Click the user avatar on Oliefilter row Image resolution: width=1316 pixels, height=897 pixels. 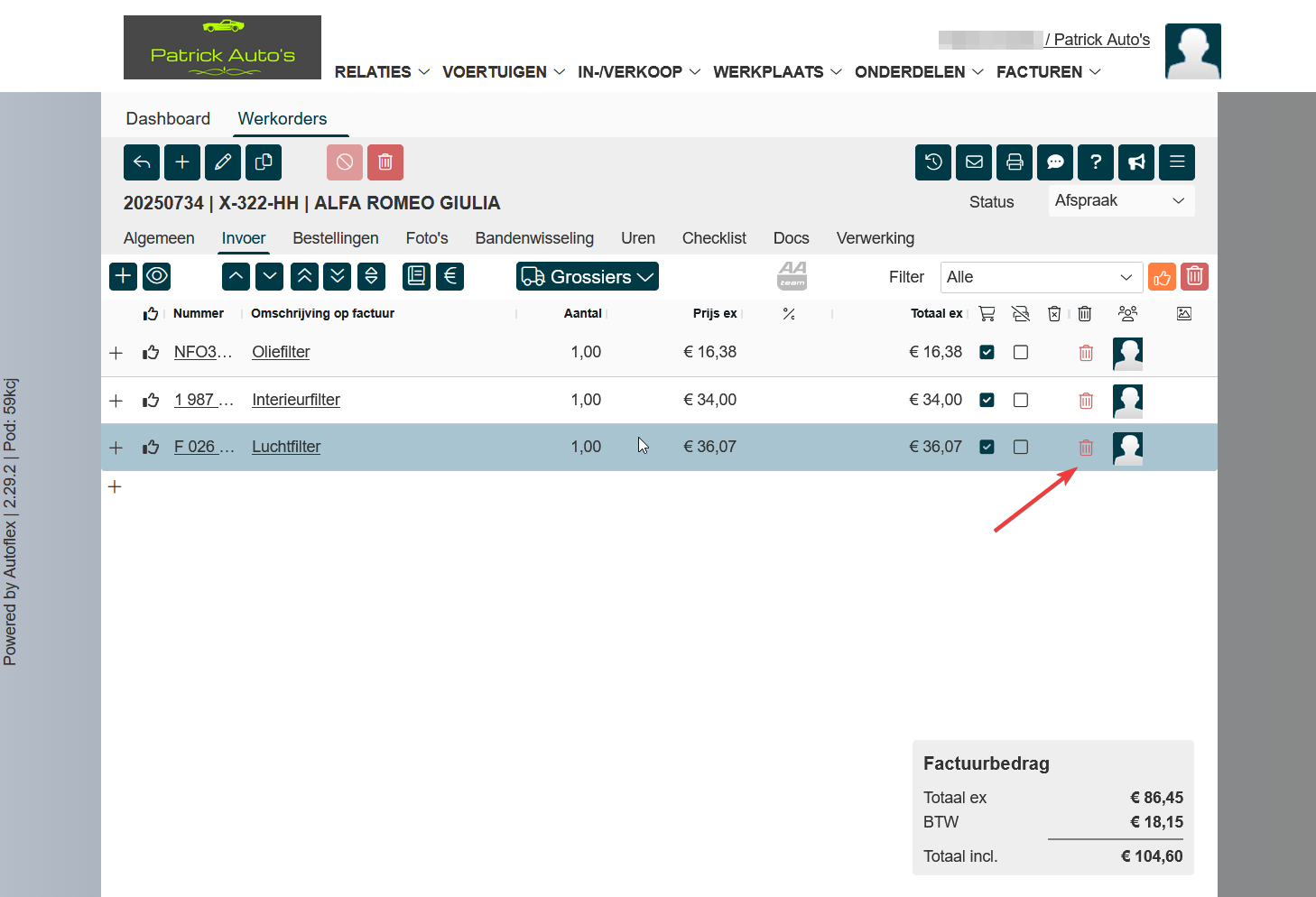point(1127,353)
